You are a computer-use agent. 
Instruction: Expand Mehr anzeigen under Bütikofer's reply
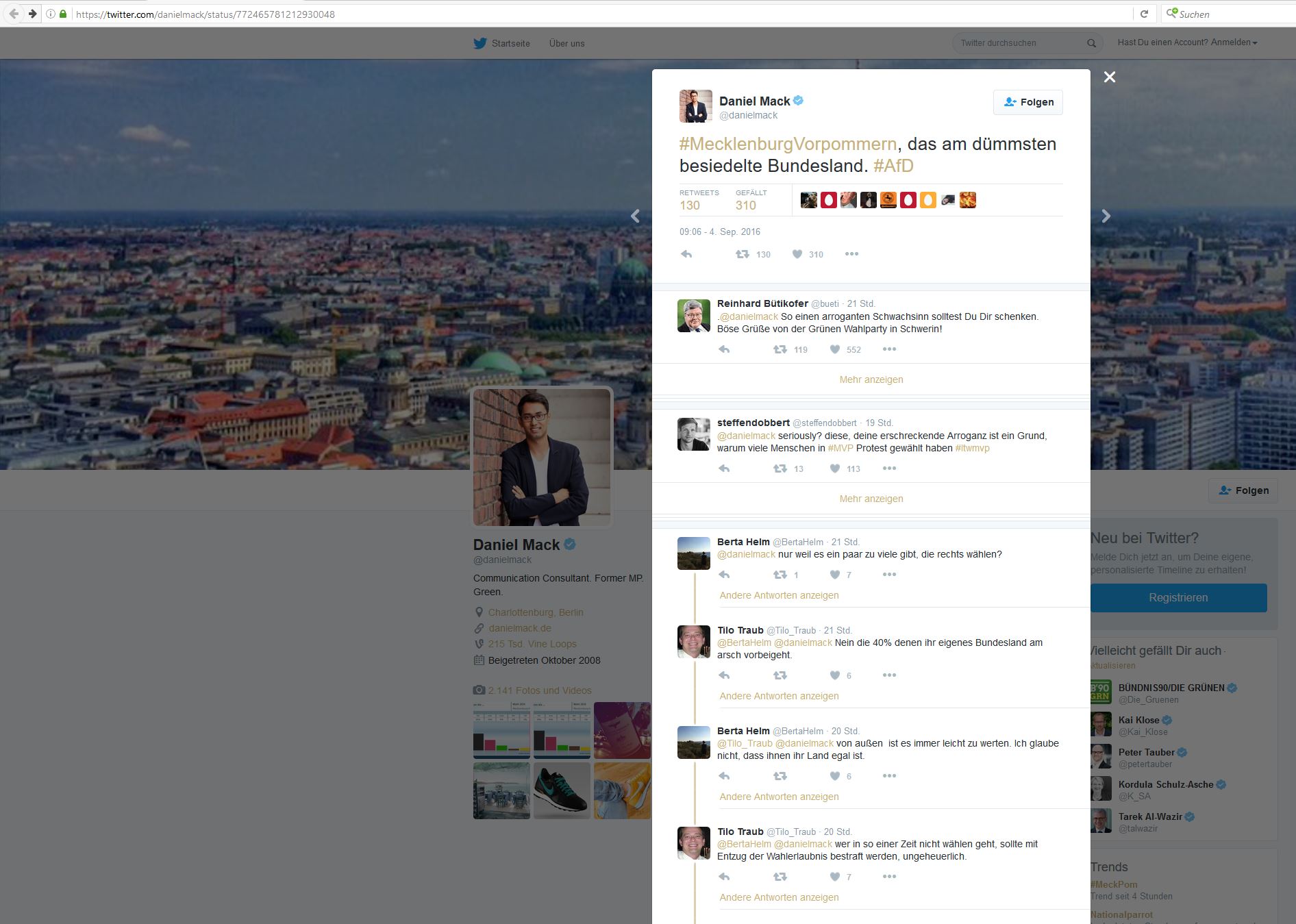871,379
